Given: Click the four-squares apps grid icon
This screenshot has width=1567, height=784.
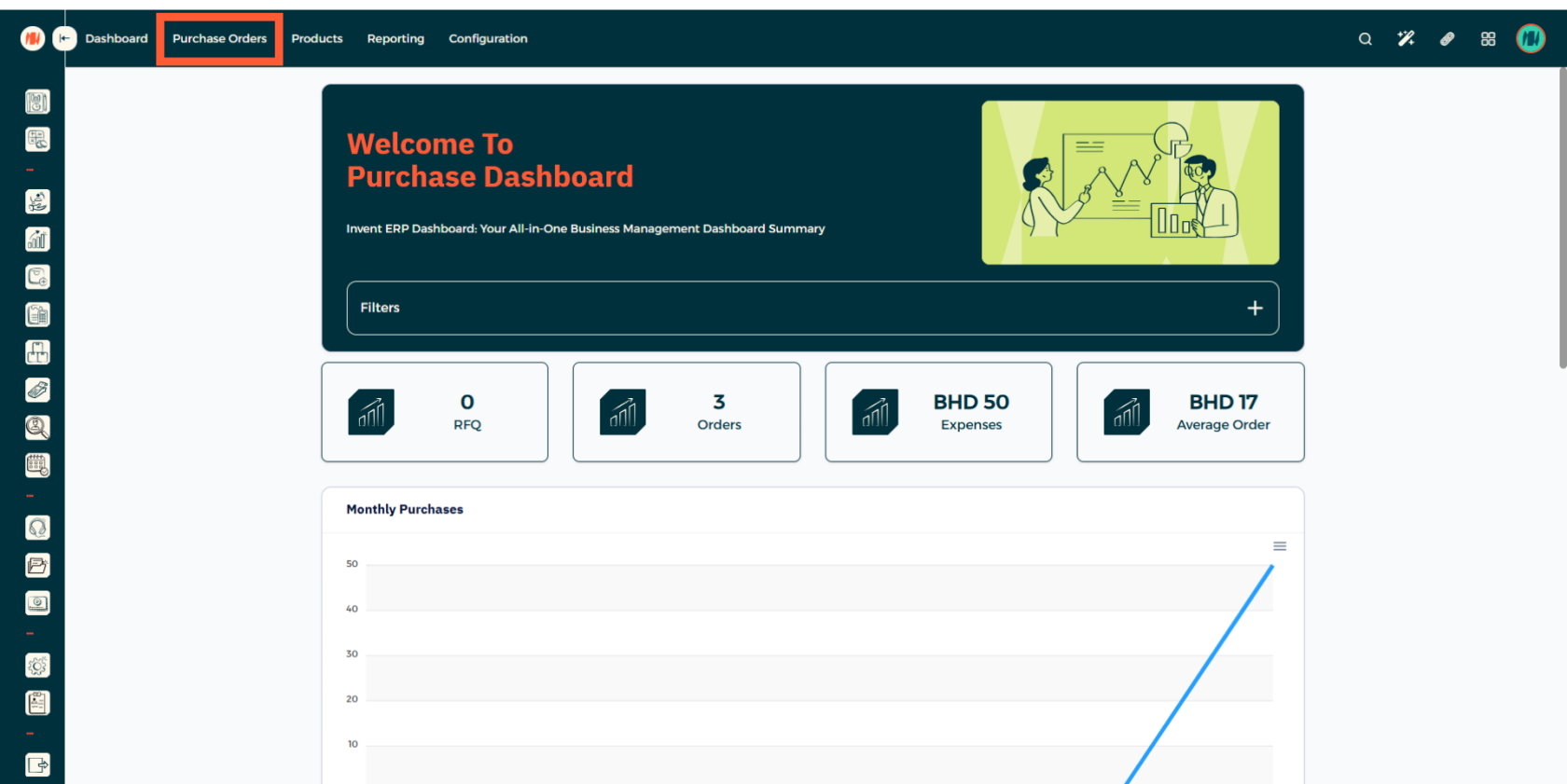Looking at the screenshot, I should (x=1488, y=39).
